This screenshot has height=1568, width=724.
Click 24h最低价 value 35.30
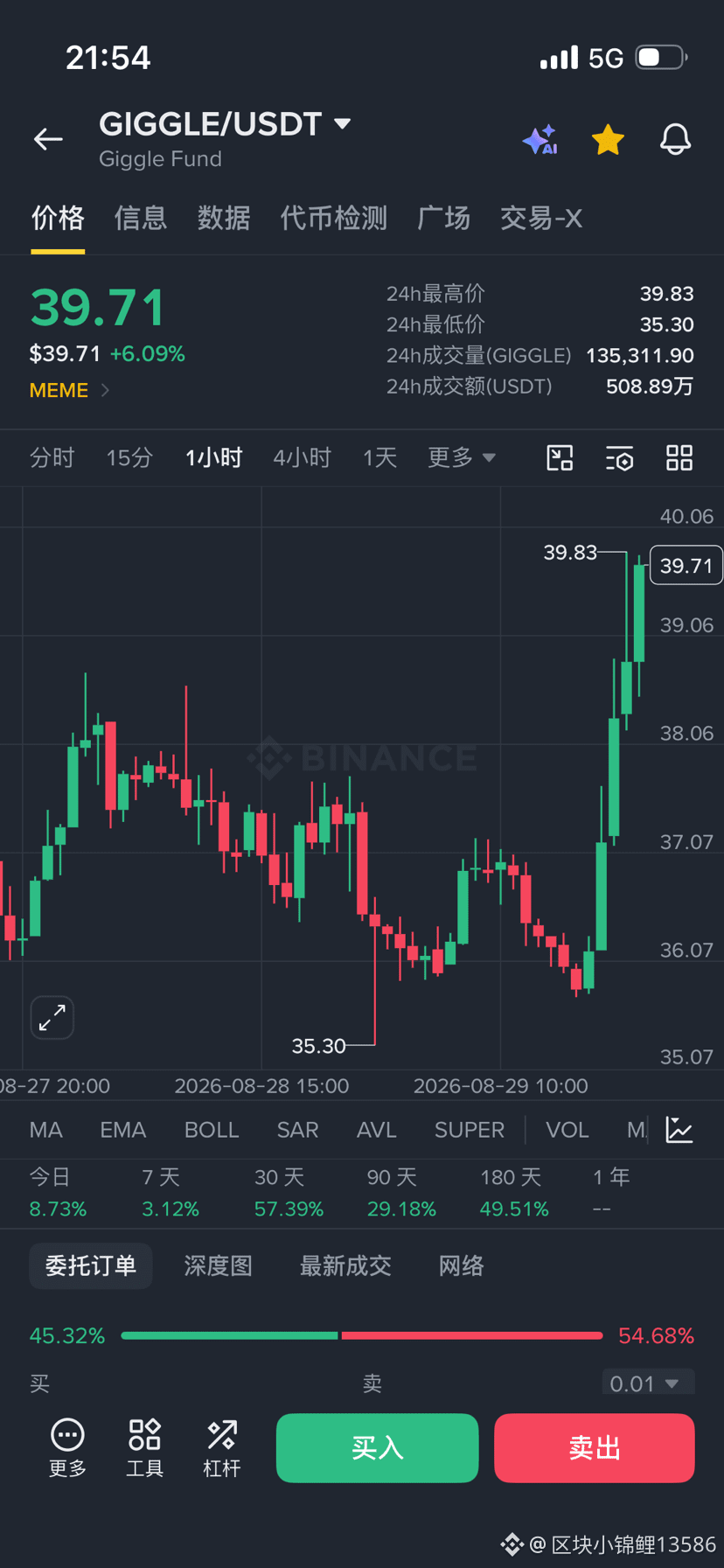pyautogui.click(x=666, y=324)
